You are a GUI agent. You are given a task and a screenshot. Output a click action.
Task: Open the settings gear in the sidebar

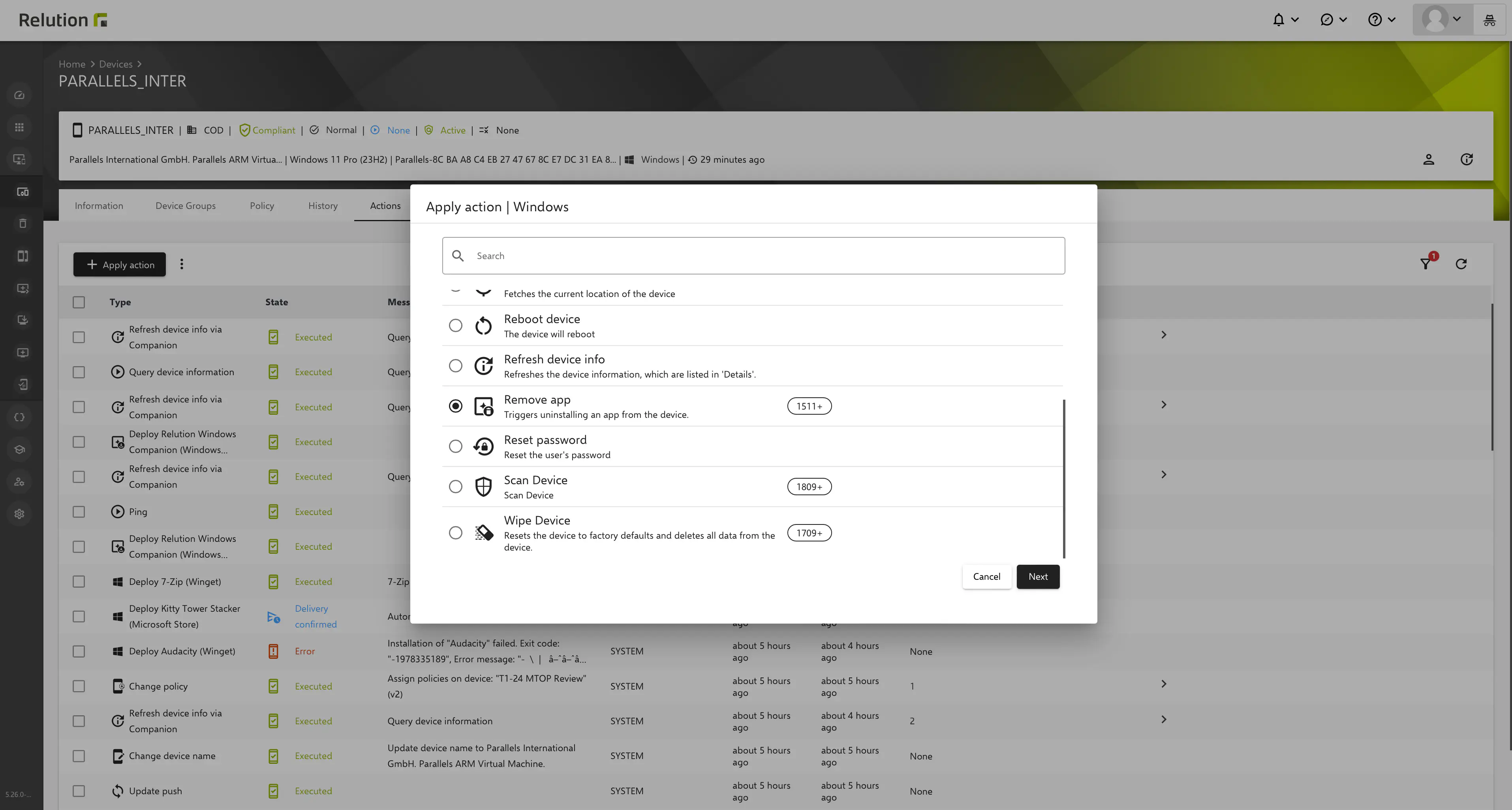point(19,513)
